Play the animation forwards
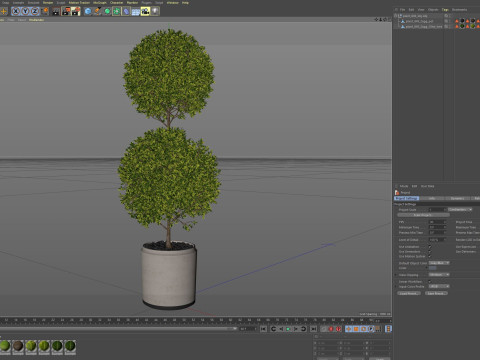Screen dimensions: 480x360 click(288, 329)
